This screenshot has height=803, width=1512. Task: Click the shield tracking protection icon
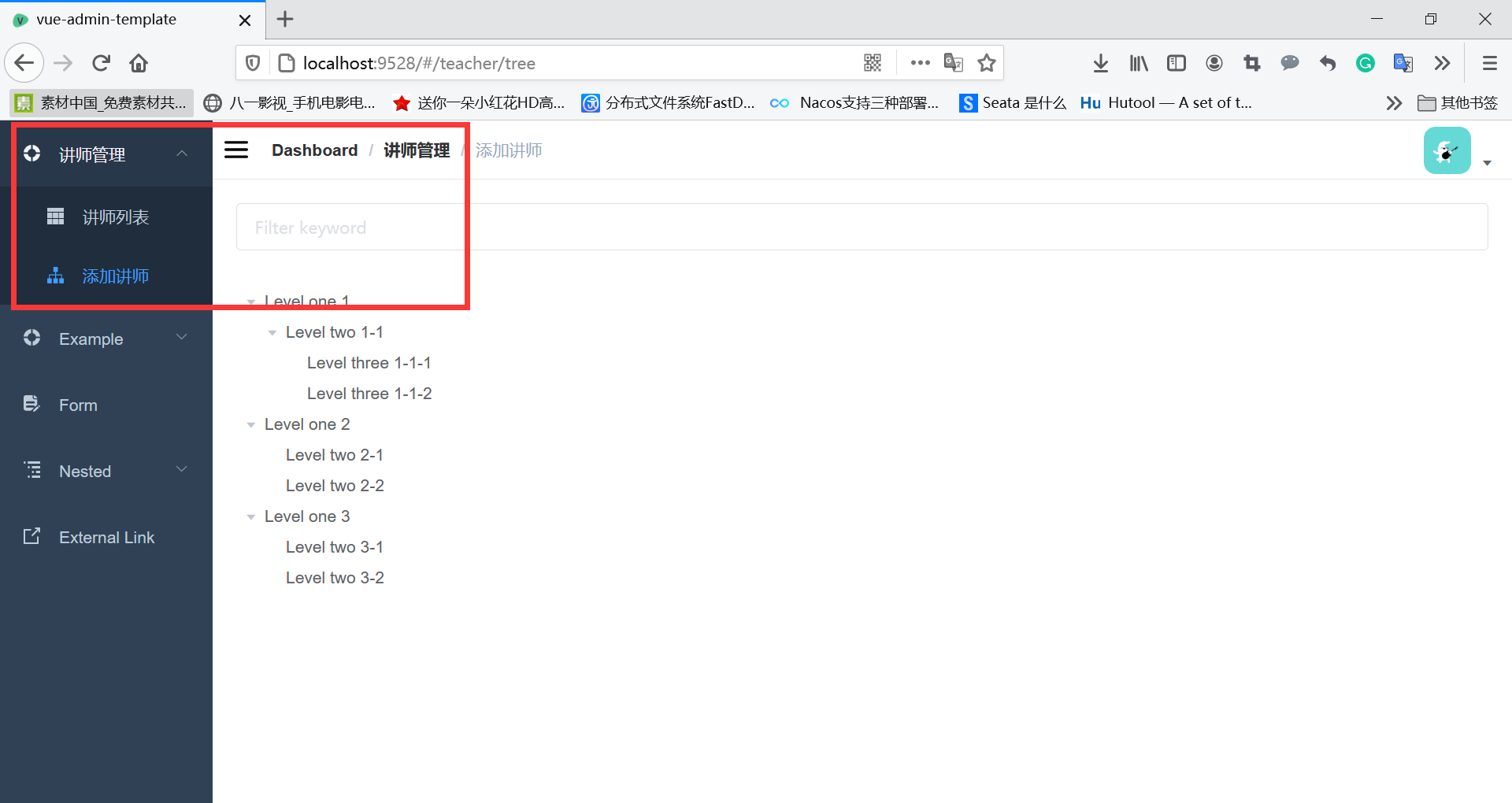click(x=253, y=63)
